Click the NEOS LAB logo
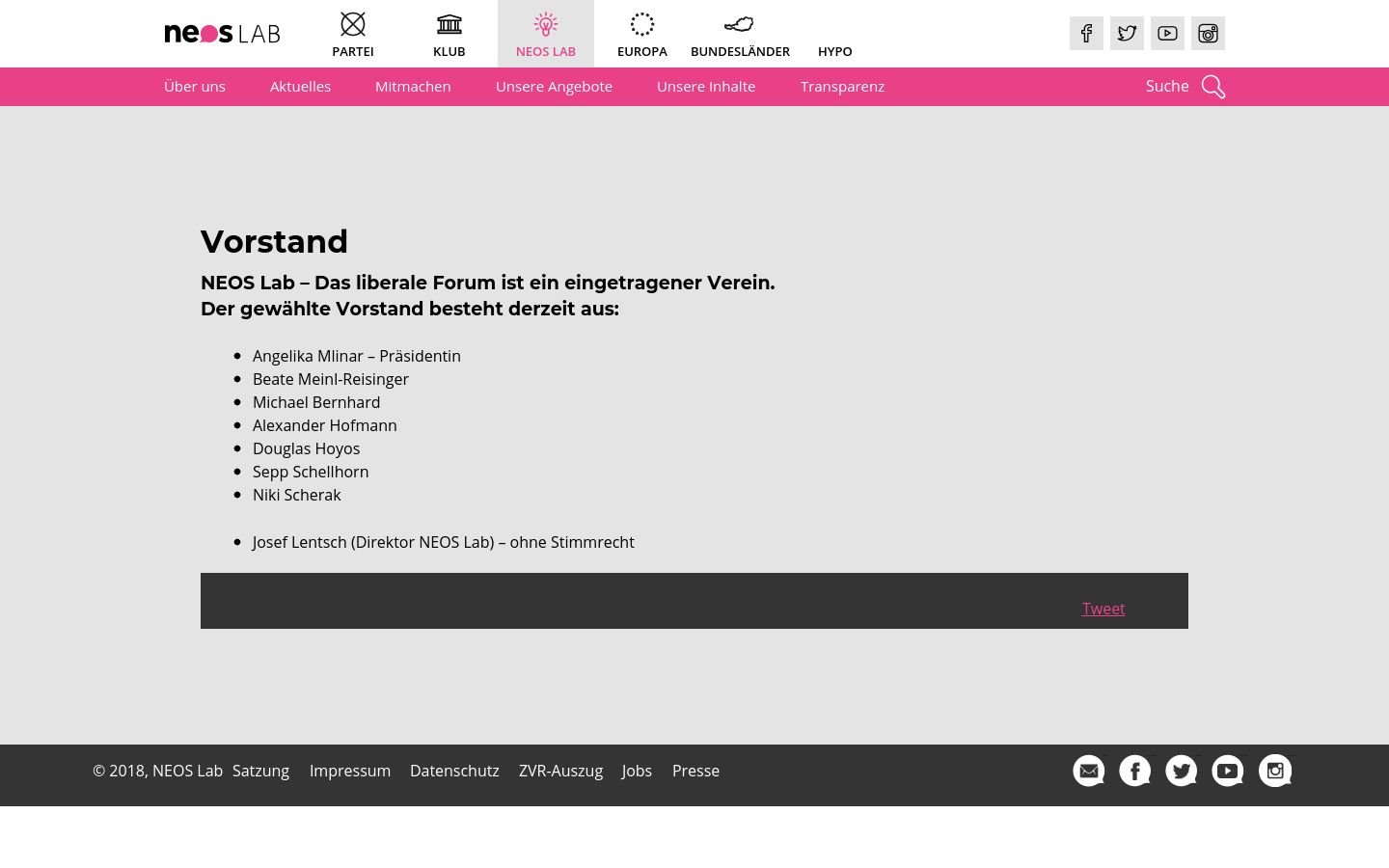 click(x=222, y=34)
